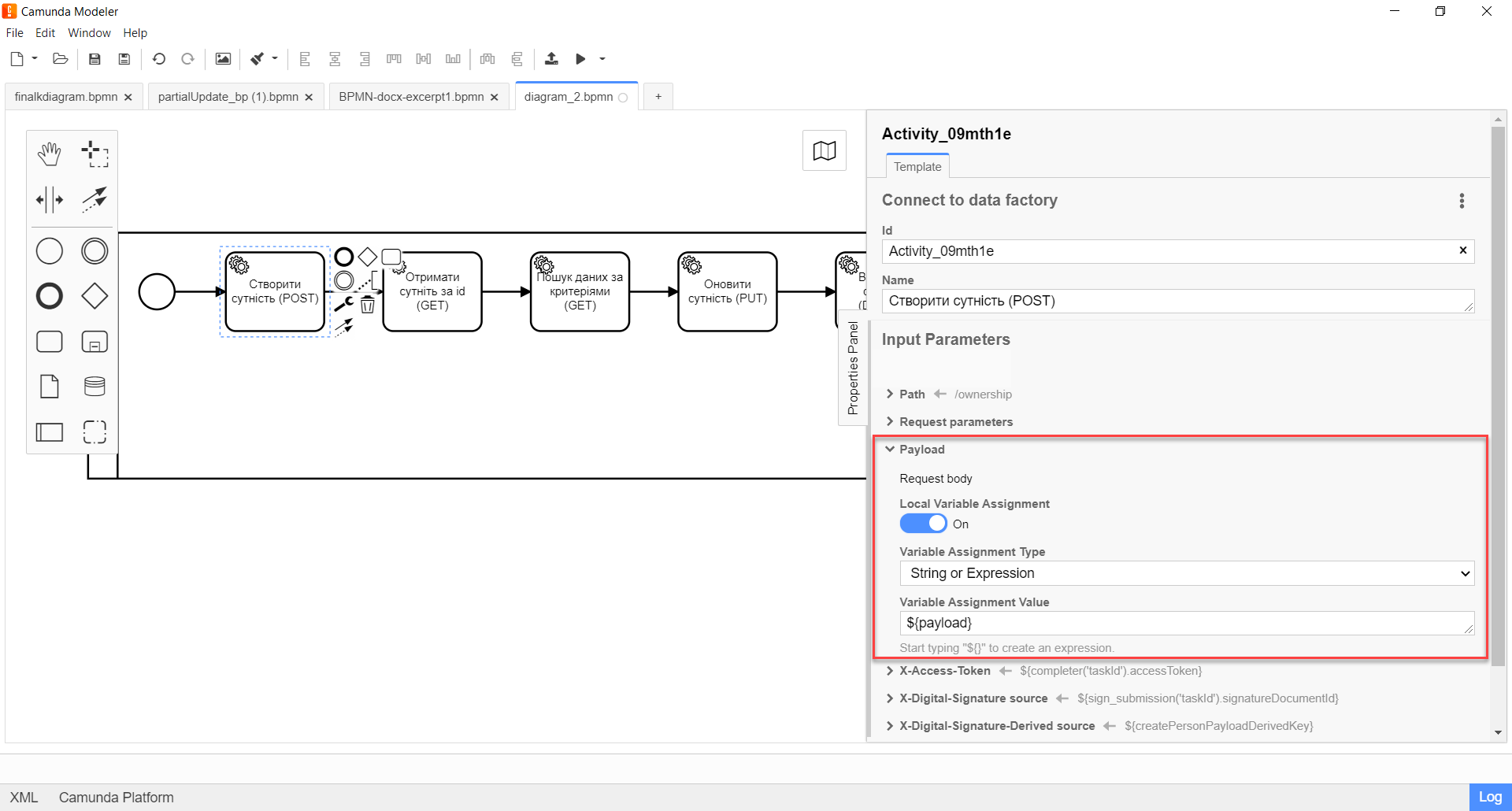1512x811 pixels.
Task: Open a new diagram tab with plus button
Action: (658, 97)
